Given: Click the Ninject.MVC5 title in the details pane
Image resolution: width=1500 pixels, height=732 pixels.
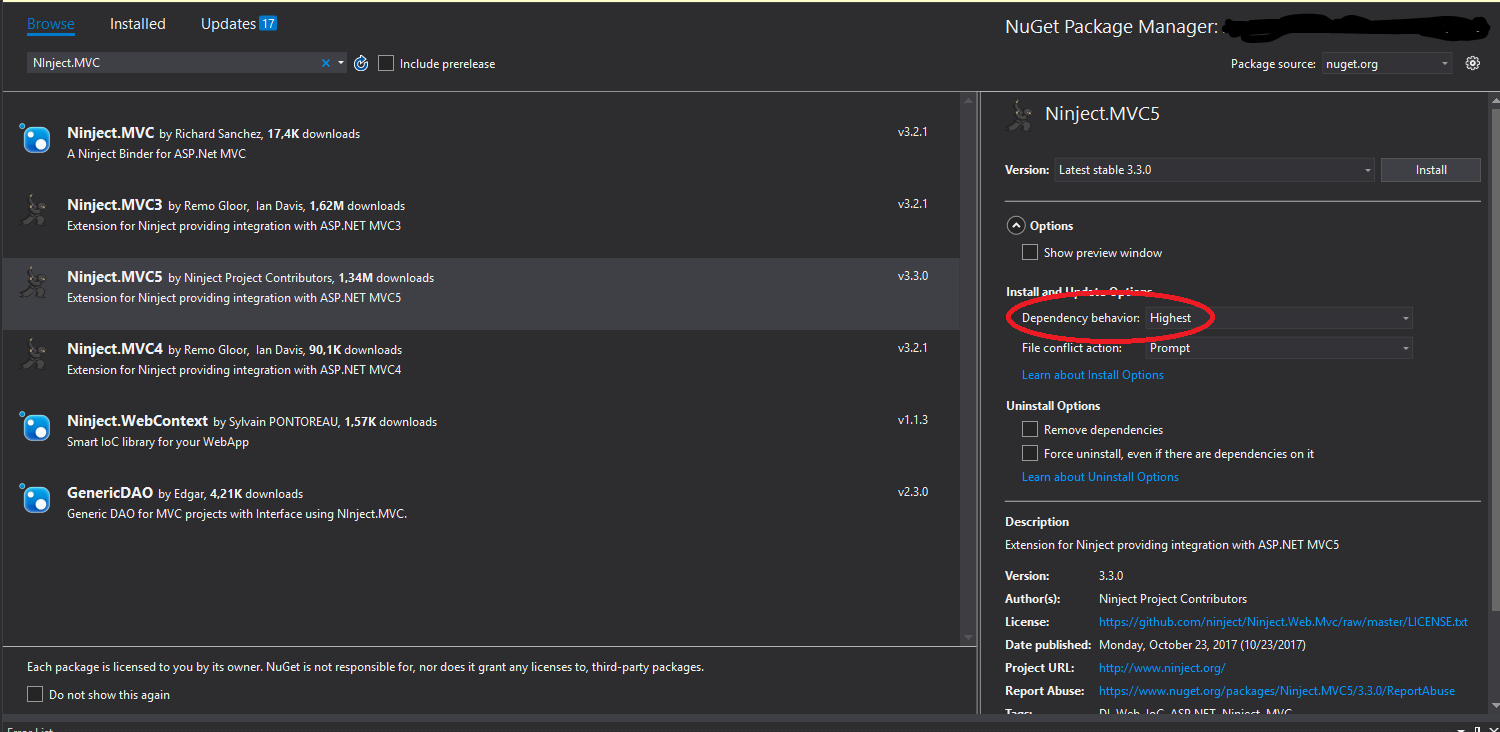Looking at the screenshot, I should pos(1102,114).
